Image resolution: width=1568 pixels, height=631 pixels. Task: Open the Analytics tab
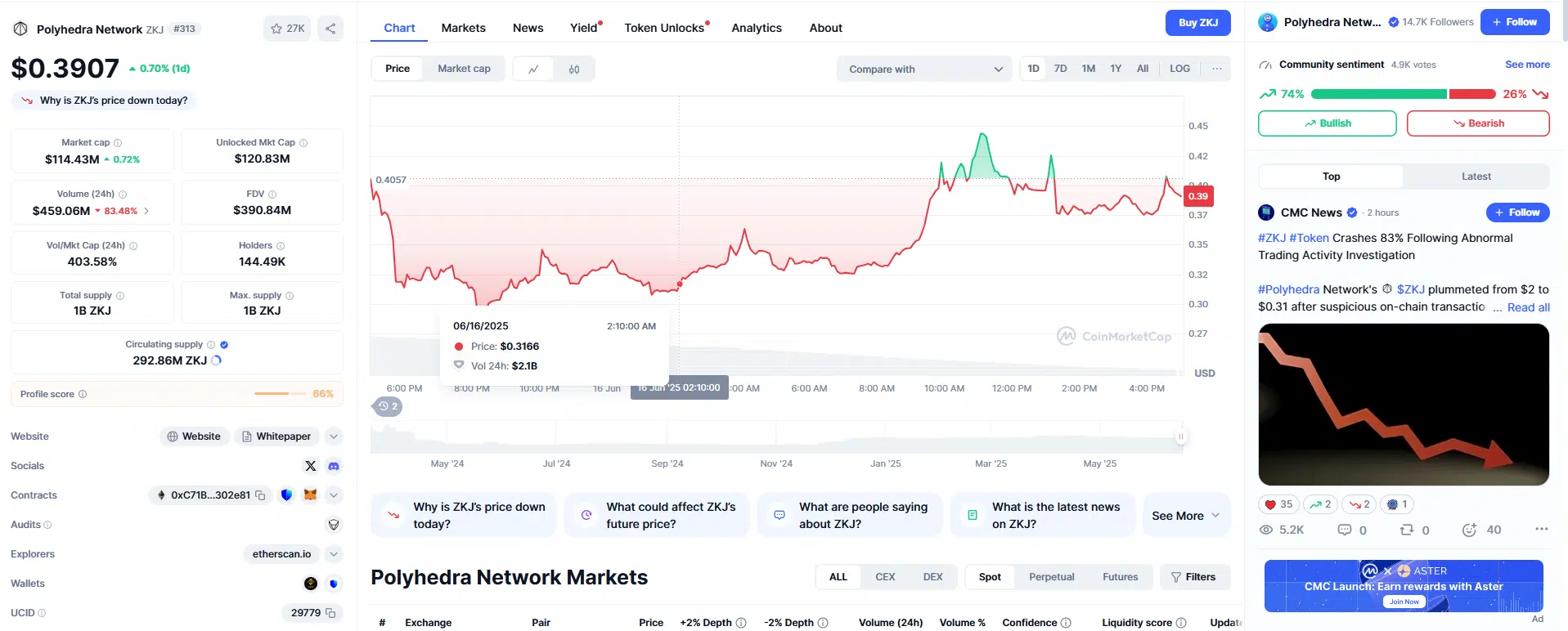757,28
